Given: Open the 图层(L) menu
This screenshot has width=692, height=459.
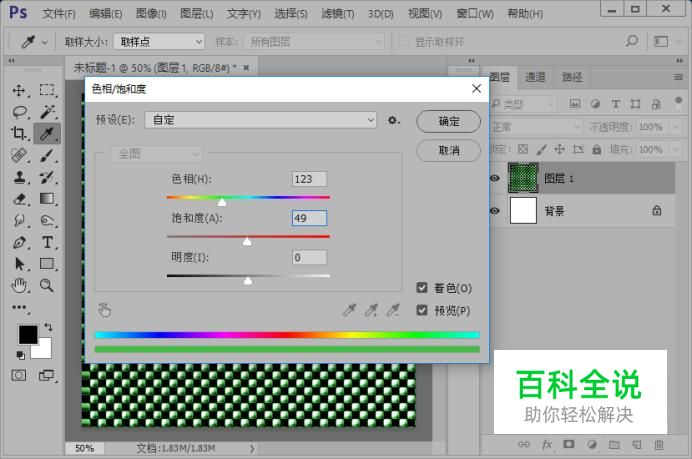Looking at the screenshot, I should click(x=197, y=14).
